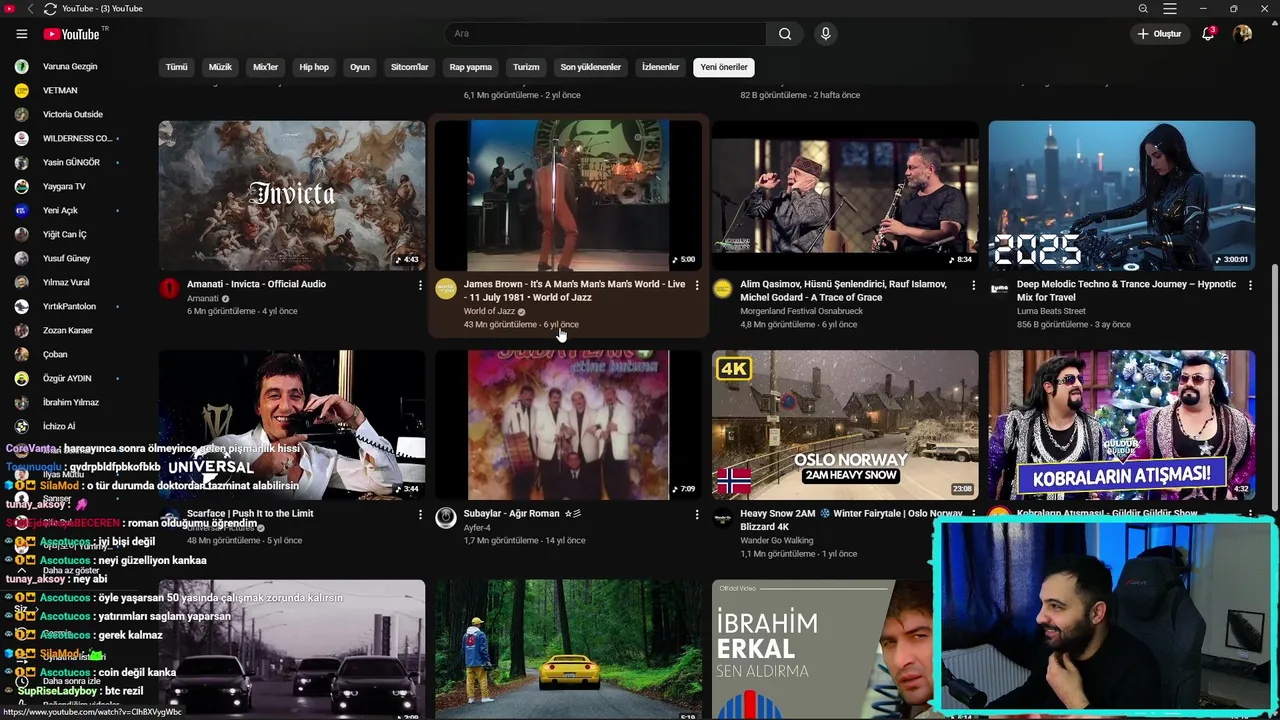This screenshot has width=1280, height=720.
Task: Open Varuna Gezgin subscription avatar
Action: [x=21, y=67]
